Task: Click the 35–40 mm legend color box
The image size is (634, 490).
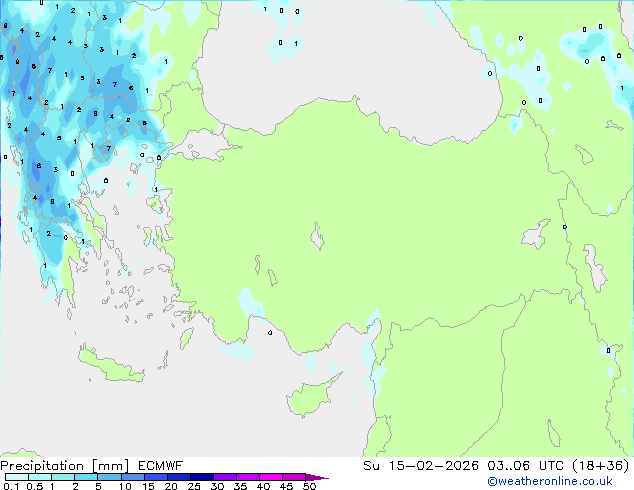Action: coord(247,477)
